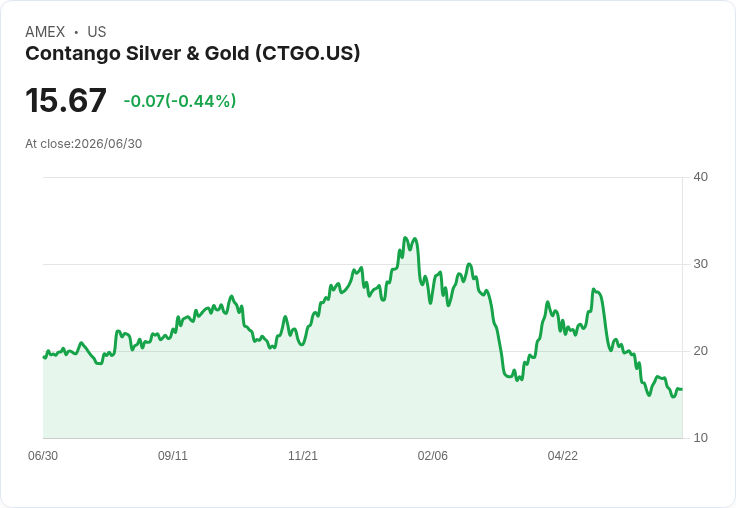
Task: Click the At close:2026/06/30 timestamp
Action: (x=84, y=144)
